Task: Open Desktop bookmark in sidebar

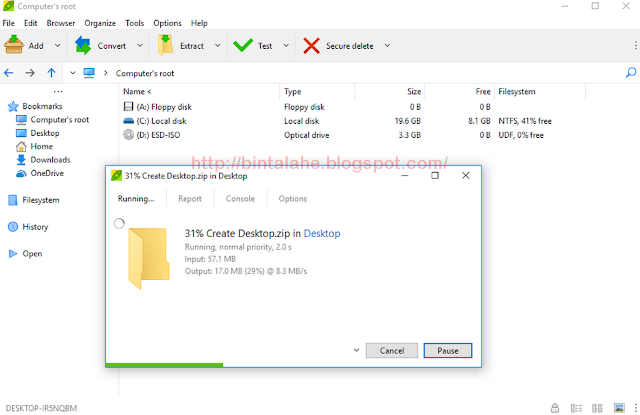Action: point(45,133)
